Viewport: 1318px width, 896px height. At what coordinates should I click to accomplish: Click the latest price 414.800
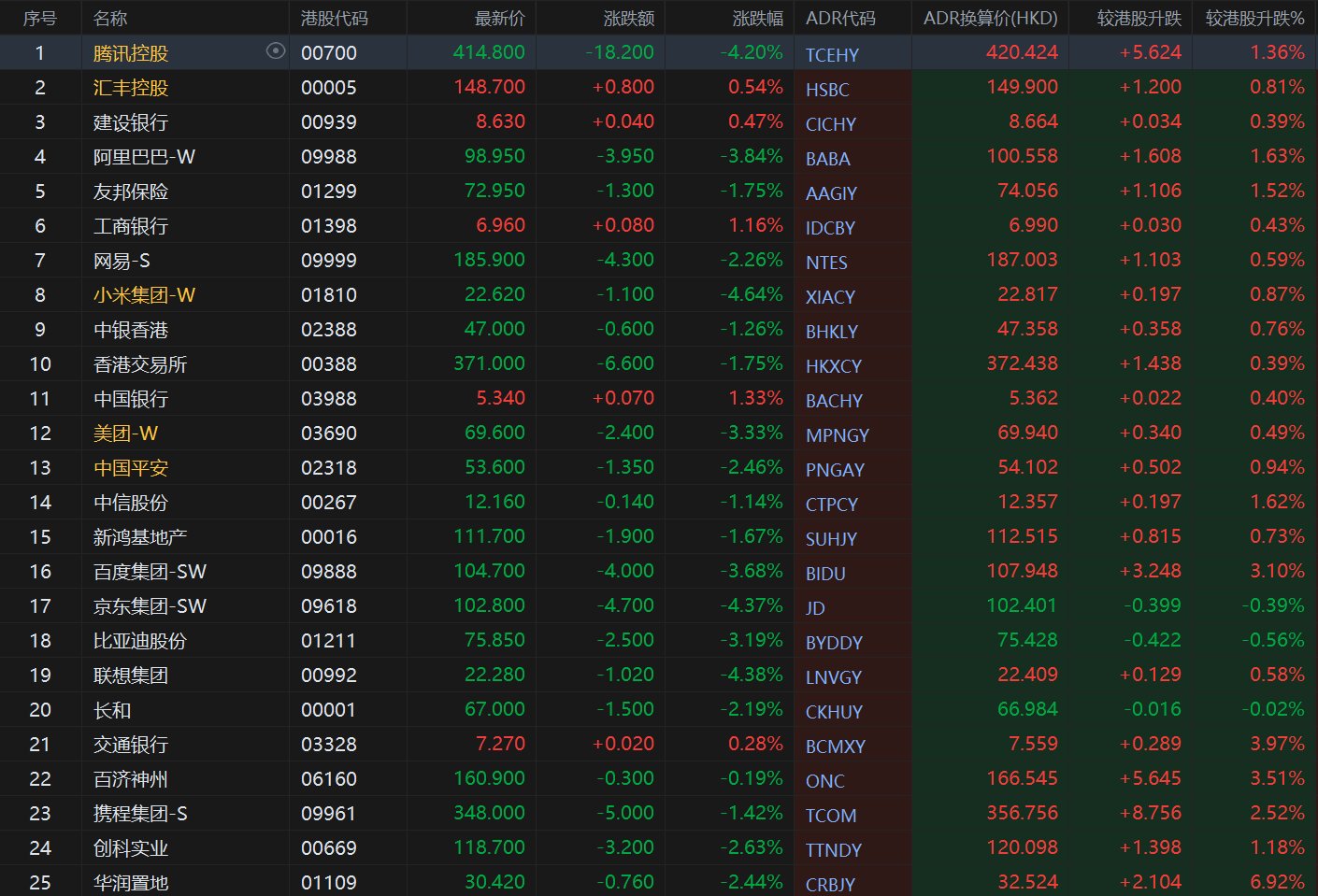point(489,52)
